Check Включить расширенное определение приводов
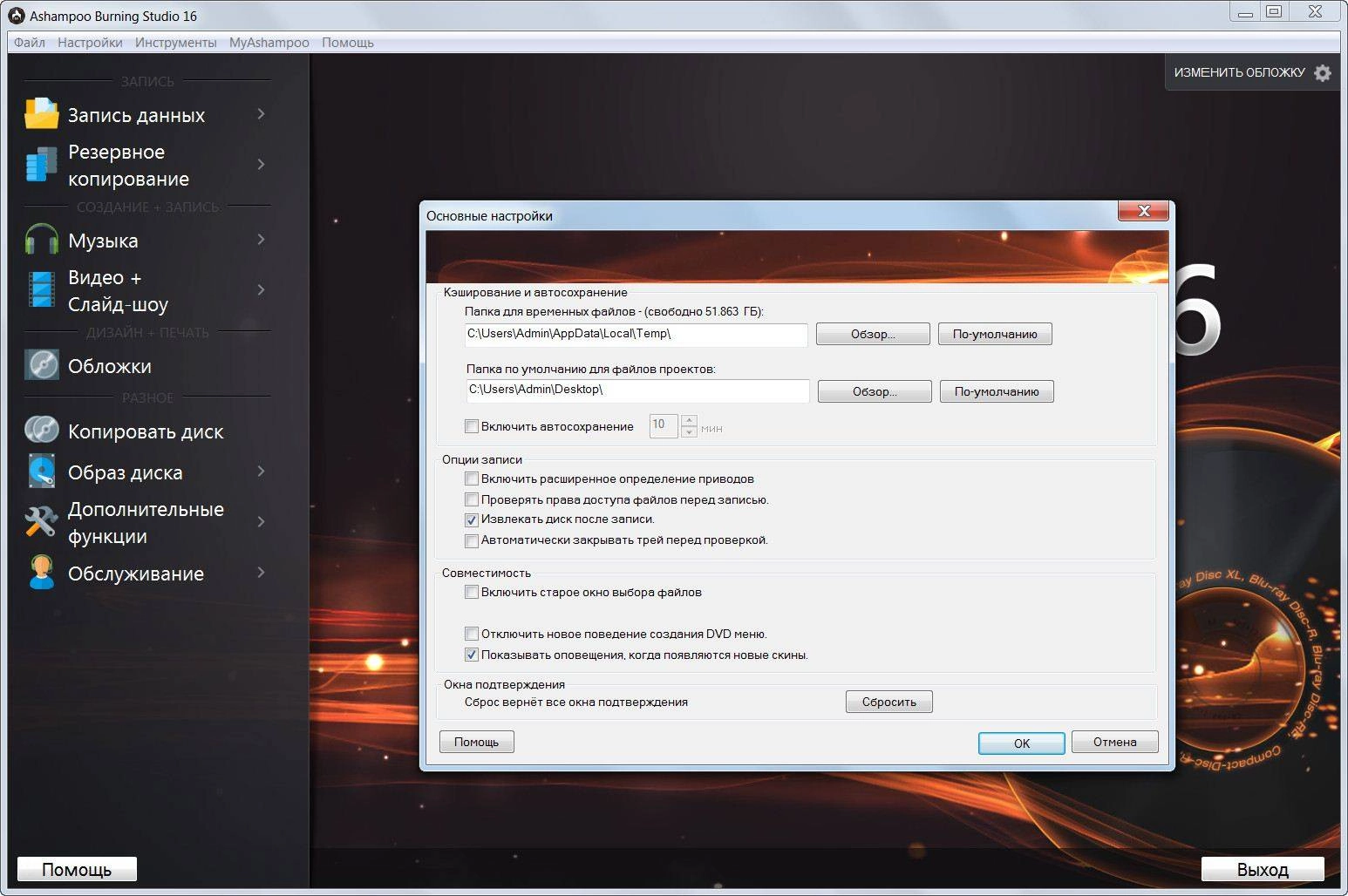Image resolution: width=1348 pixels, height=896 pixels. [x=472, y=479]
